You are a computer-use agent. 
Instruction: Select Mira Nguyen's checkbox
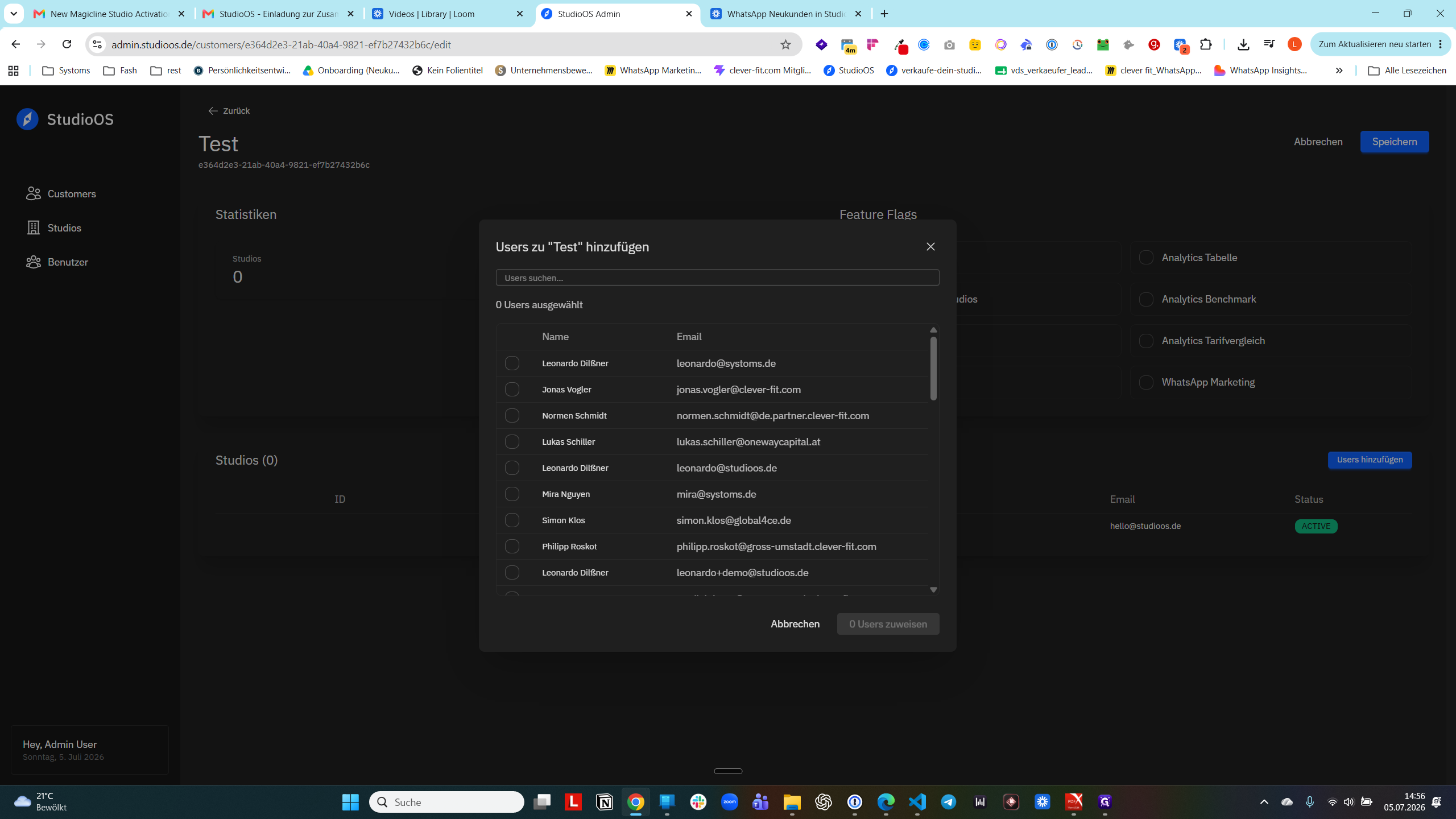[512, 494]
